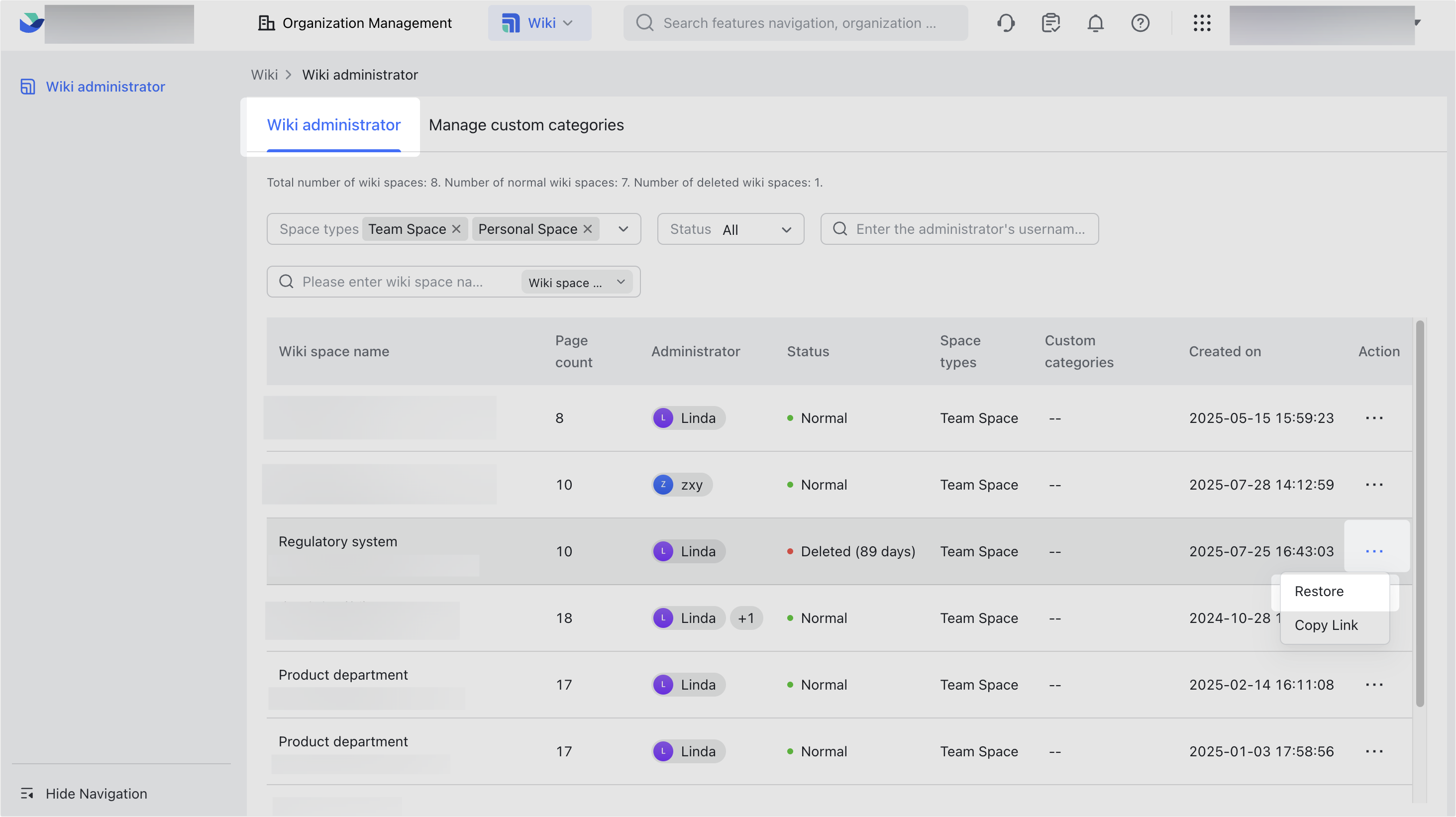Click Wiki in the breadcrumb

264,75
